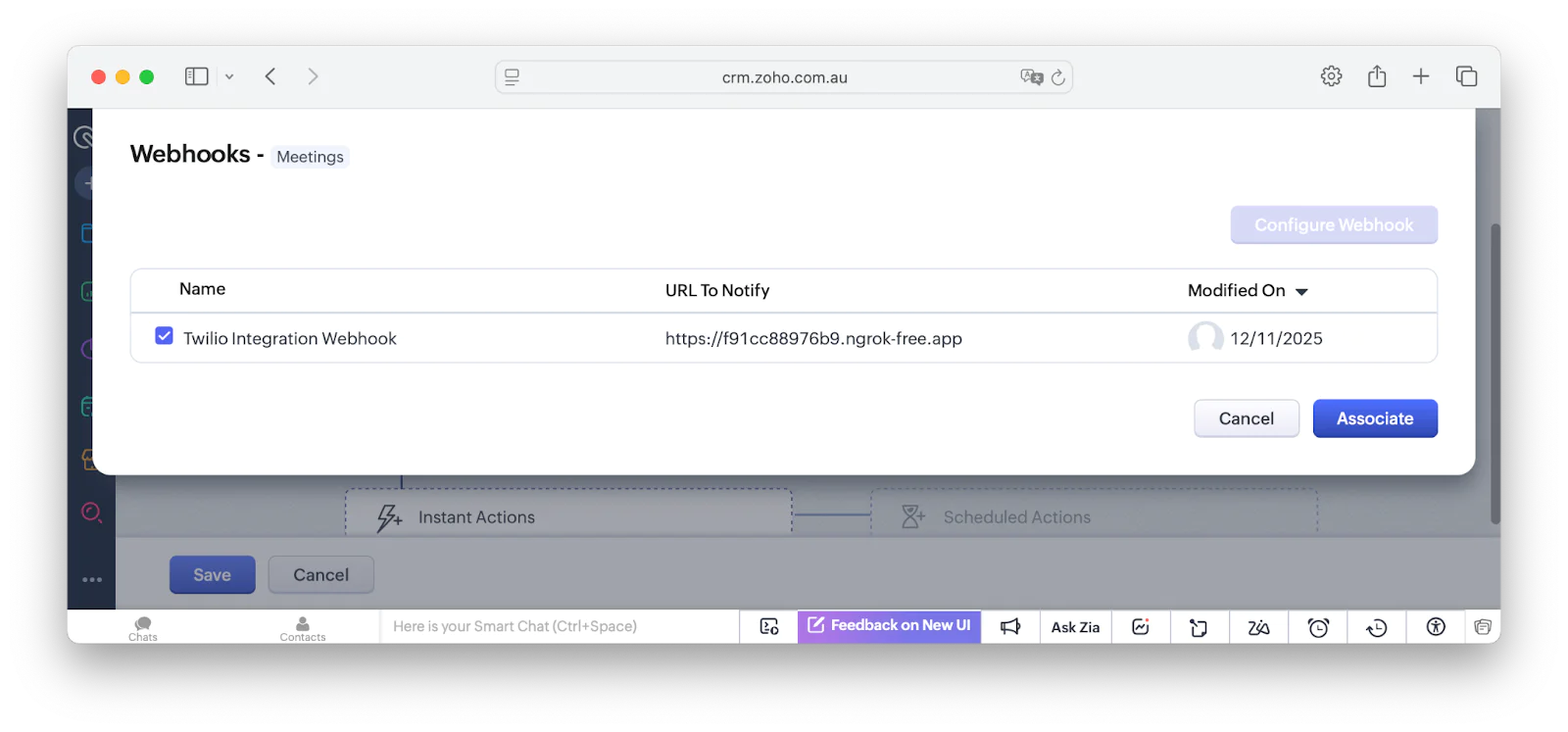Screen dimensions: 1568x732
Task: Open the accessibility options icon
Action: coord(1436,627)
